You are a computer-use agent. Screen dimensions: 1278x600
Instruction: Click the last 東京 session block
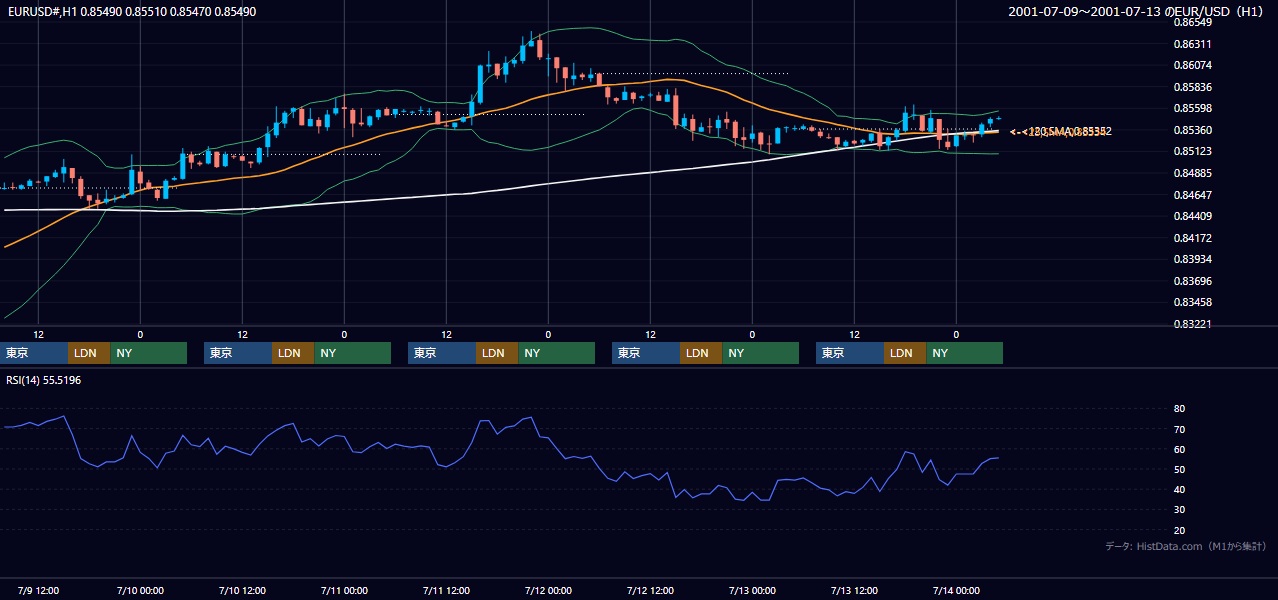coord(850,353)
